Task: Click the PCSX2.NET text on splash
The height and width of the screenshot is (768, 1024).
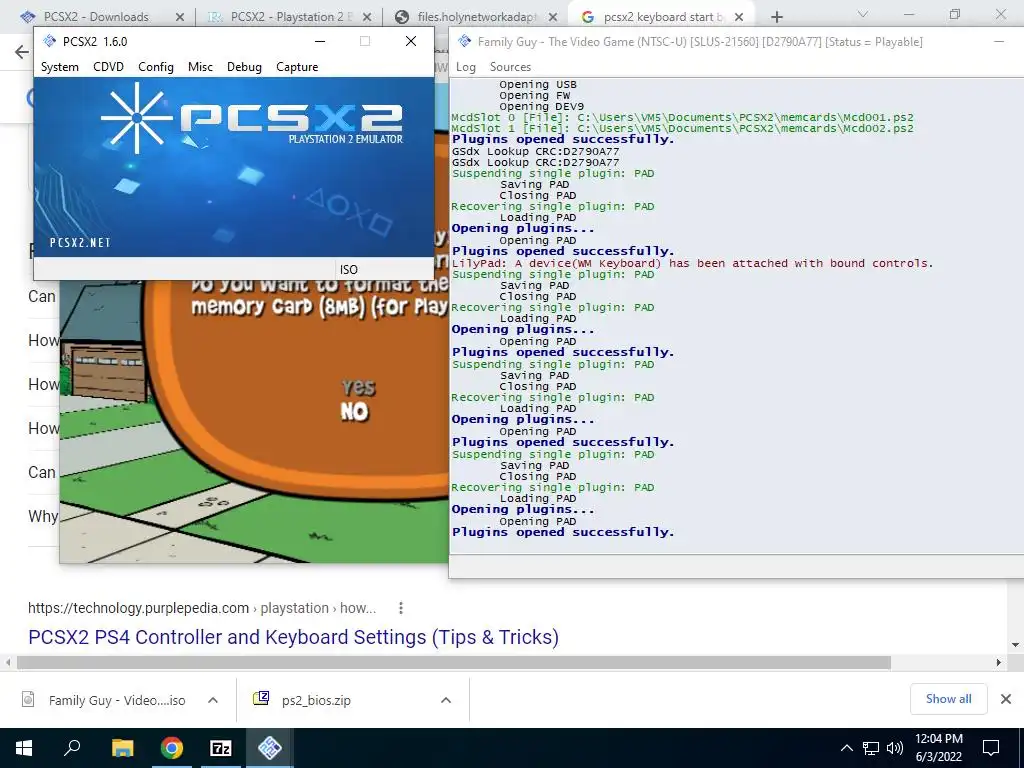Action: (x=80, y=242)
